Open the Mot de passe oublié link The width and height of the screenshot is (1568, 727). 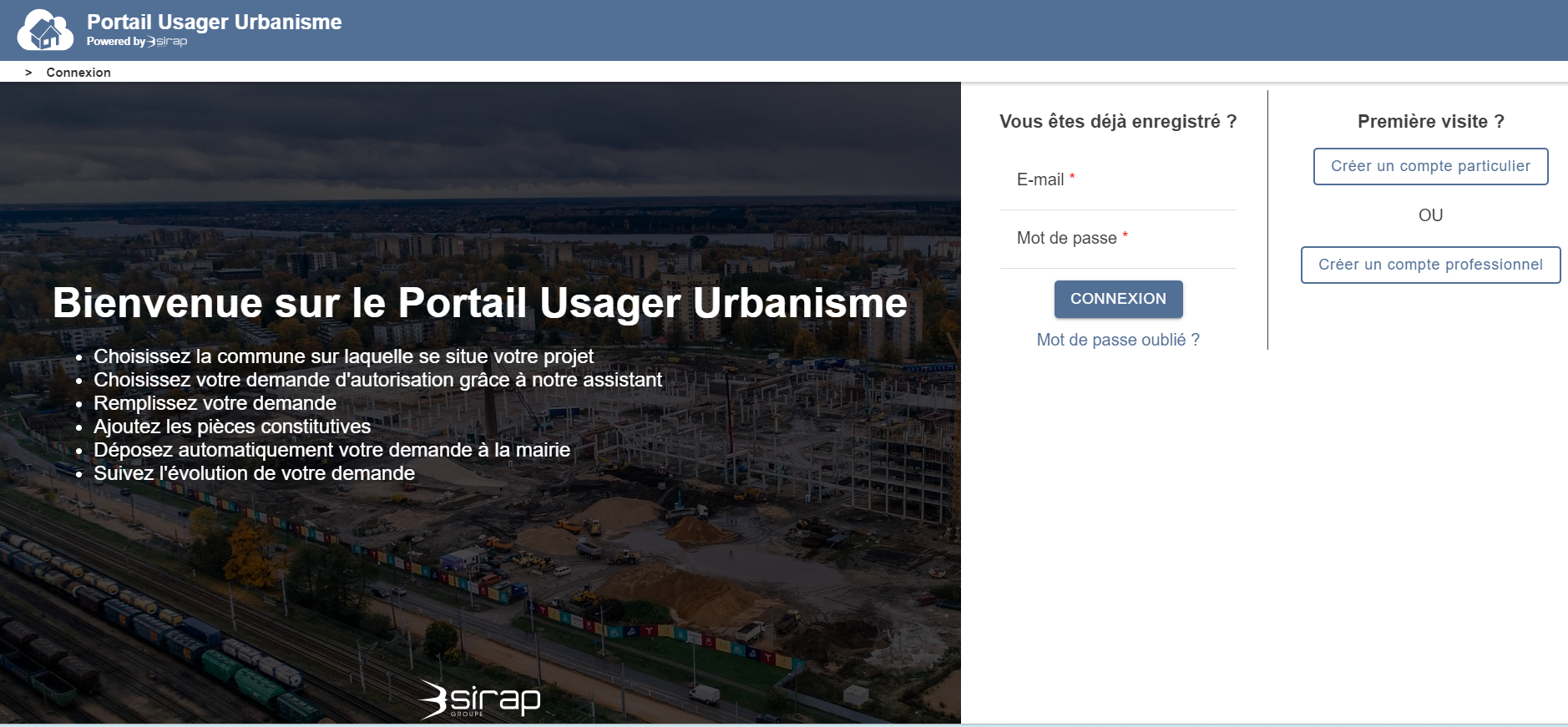(1117, 340)
